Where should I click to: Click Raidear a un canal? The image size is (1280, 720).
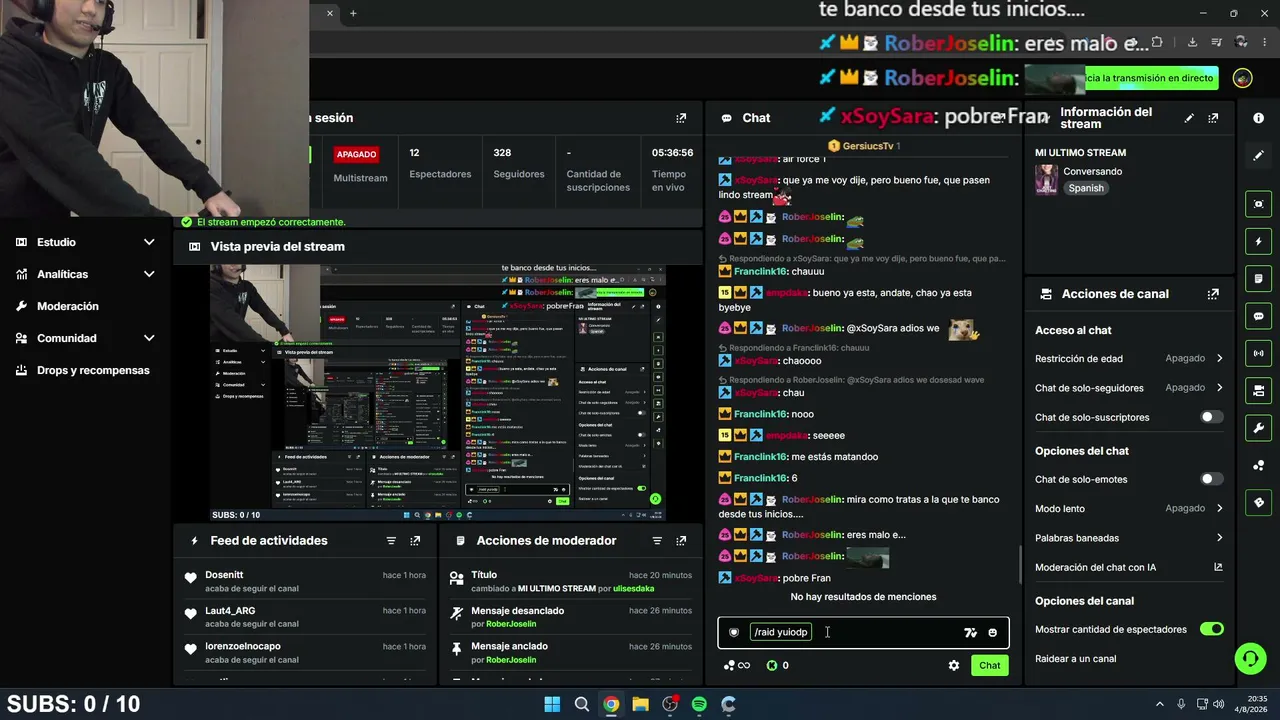1076,659
